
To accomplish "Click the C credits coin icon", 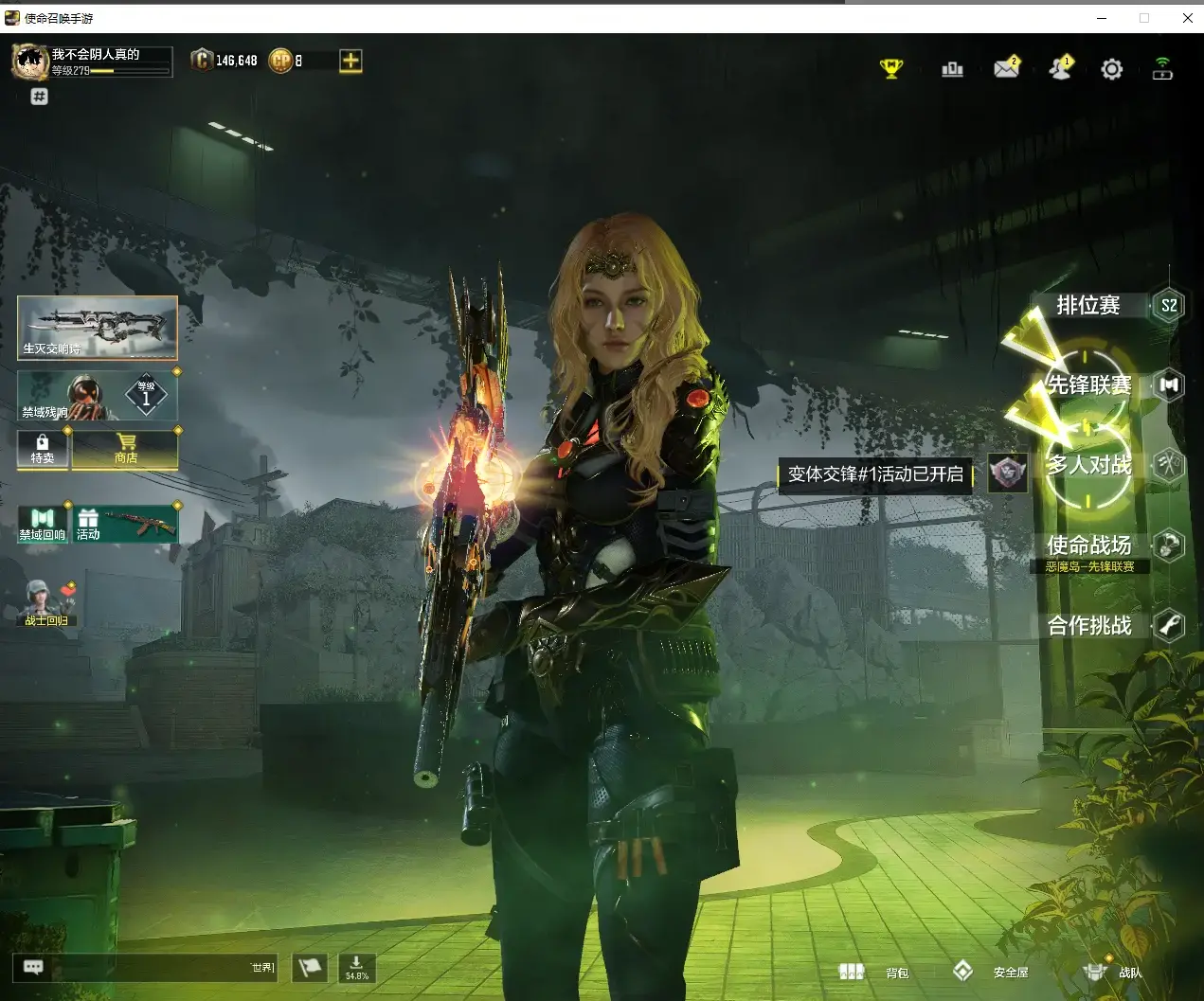I will 202,61.
